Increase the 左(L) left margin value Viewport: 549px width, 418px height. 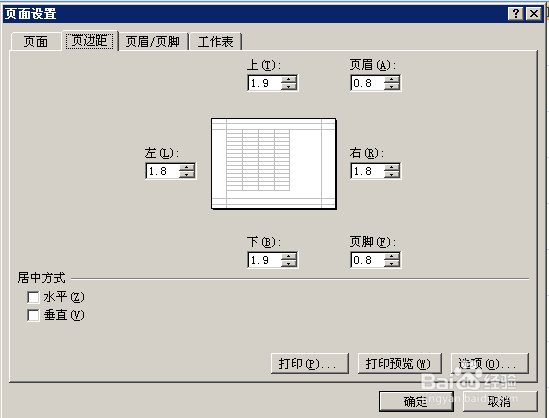point(187,167)
